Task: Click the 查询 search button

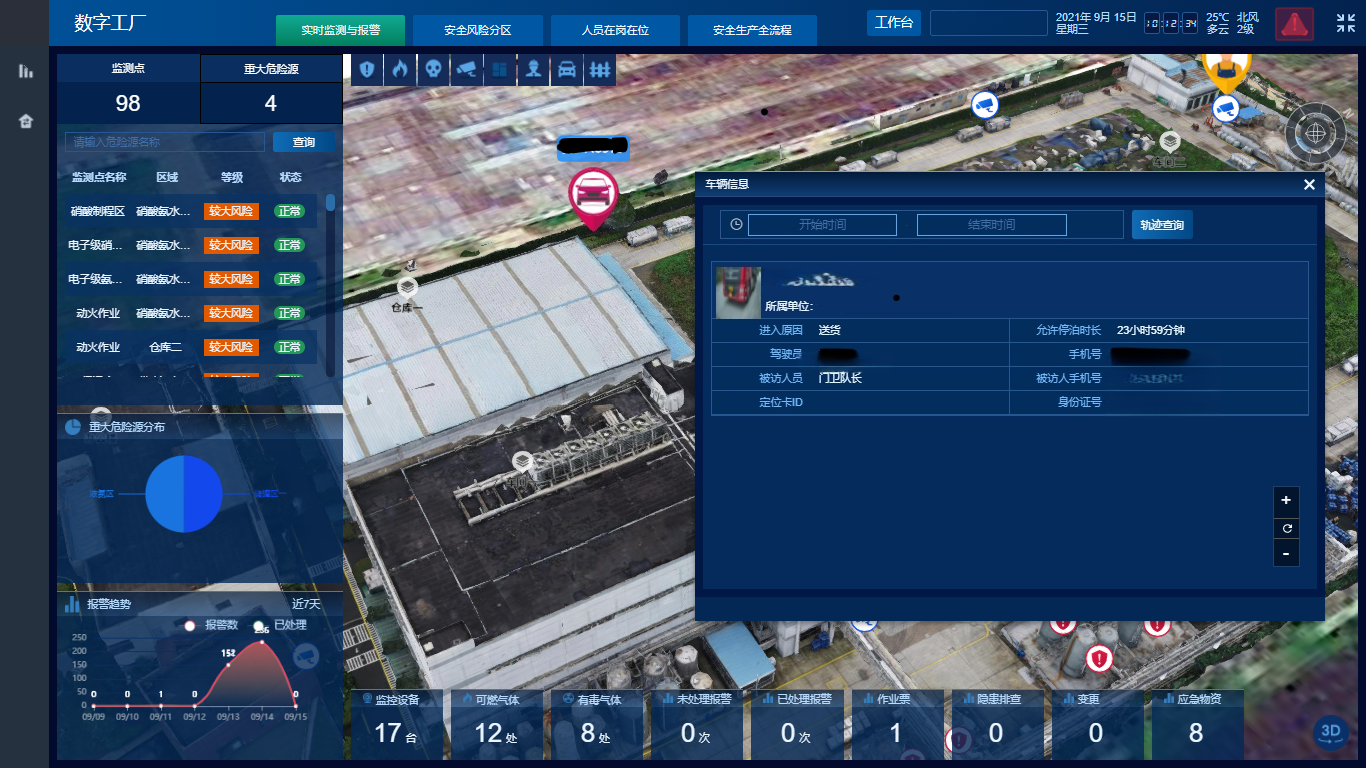Action: (304, 142)
